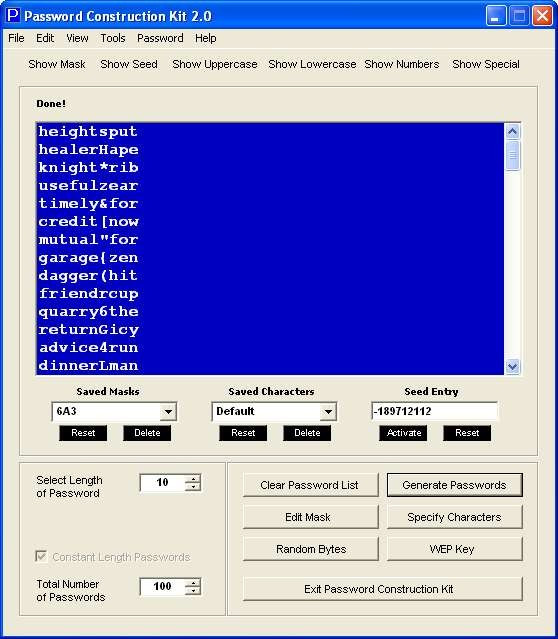Decrease total number of passwords stepper
The height and width of the screenshot is (639, 558).
tap(193, 591)
